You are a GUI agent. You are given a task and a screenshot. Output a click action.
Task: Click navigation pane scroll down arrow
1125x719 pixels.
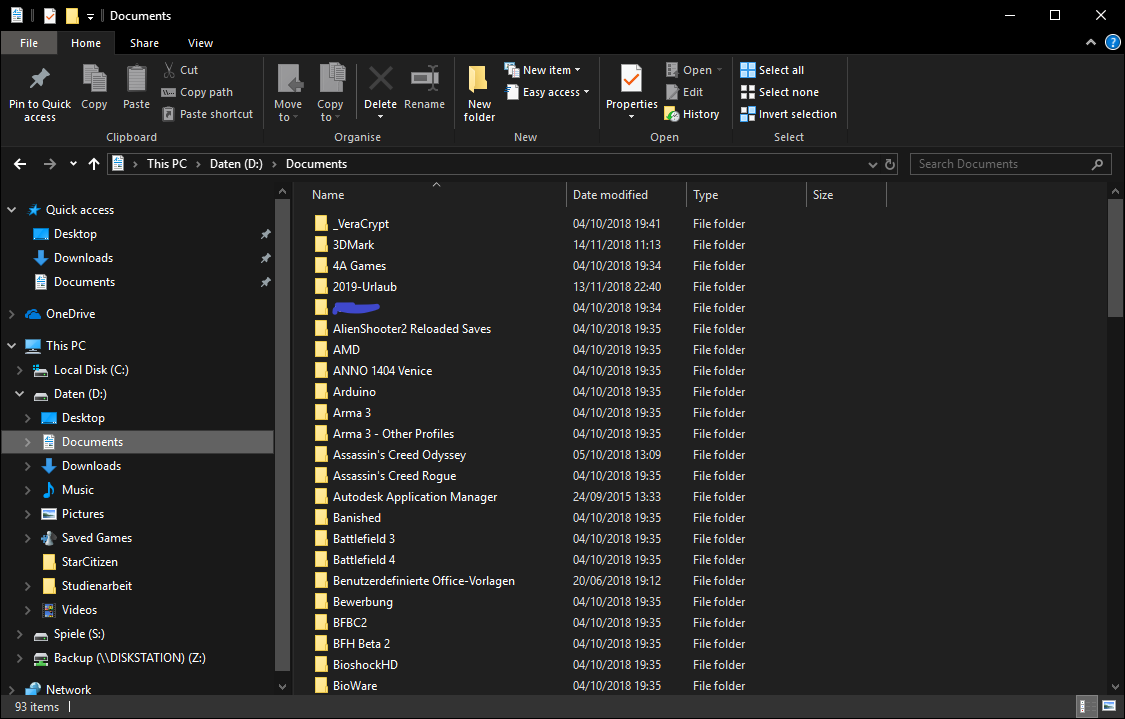tap(283, 687)
